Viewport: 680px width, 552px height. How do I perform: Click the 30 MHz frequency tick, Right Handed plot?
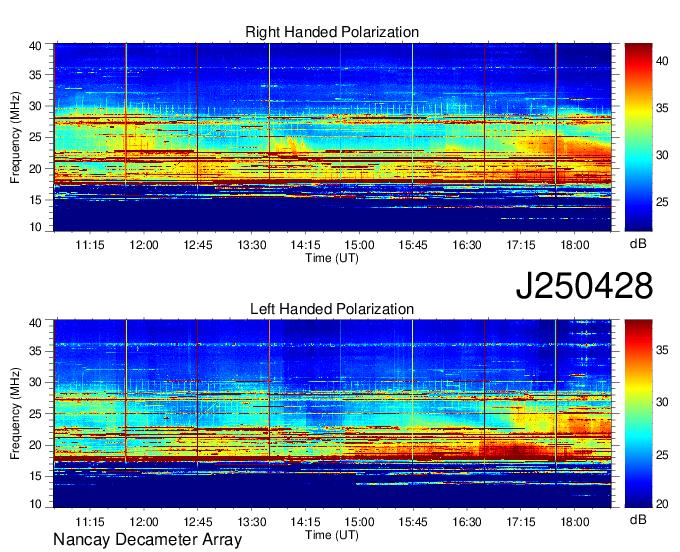coord(36,106)
